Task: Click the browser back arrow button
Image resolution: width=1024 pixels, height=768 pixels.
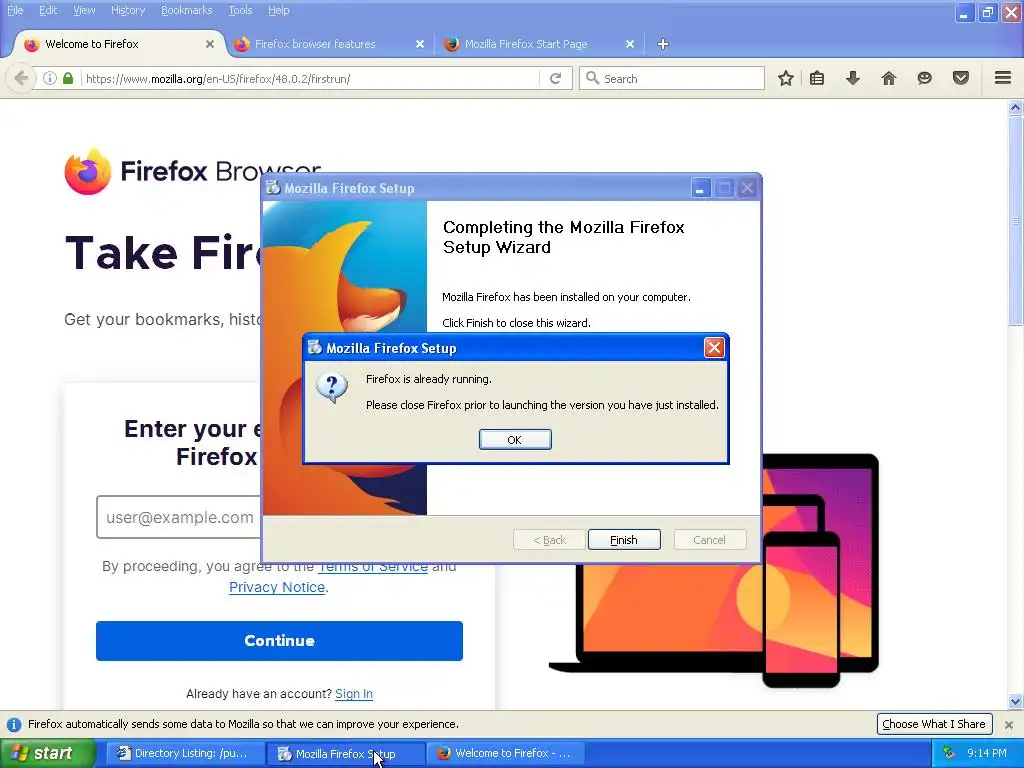Action: tap(21, 78)
